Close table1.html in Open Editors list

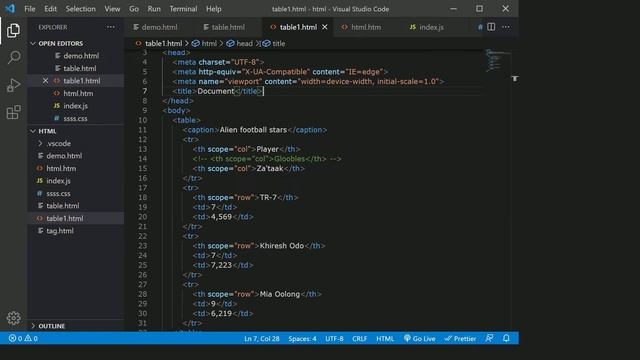(45, 81)
